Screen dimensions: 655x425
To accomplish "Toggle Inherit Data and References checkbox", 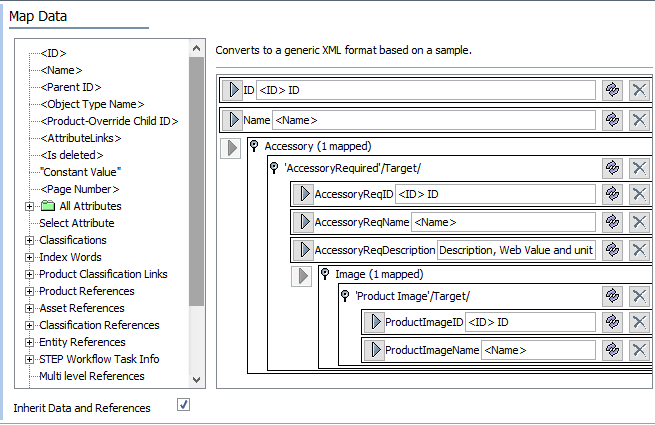I will pyautogui.click(x=182, y=405).
